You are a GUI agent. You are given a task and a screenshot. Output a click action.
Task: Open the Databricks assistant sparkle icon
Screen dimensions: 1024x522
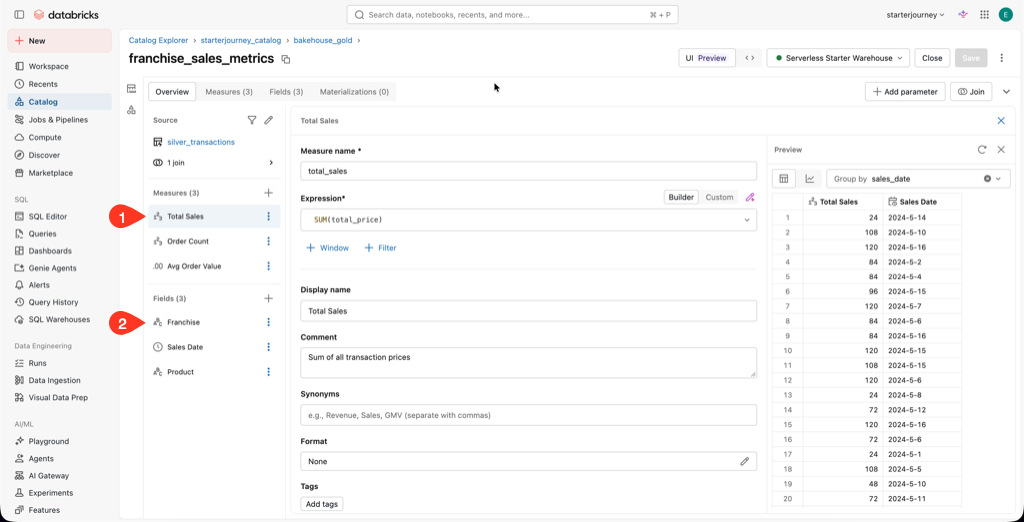[963, 14]
